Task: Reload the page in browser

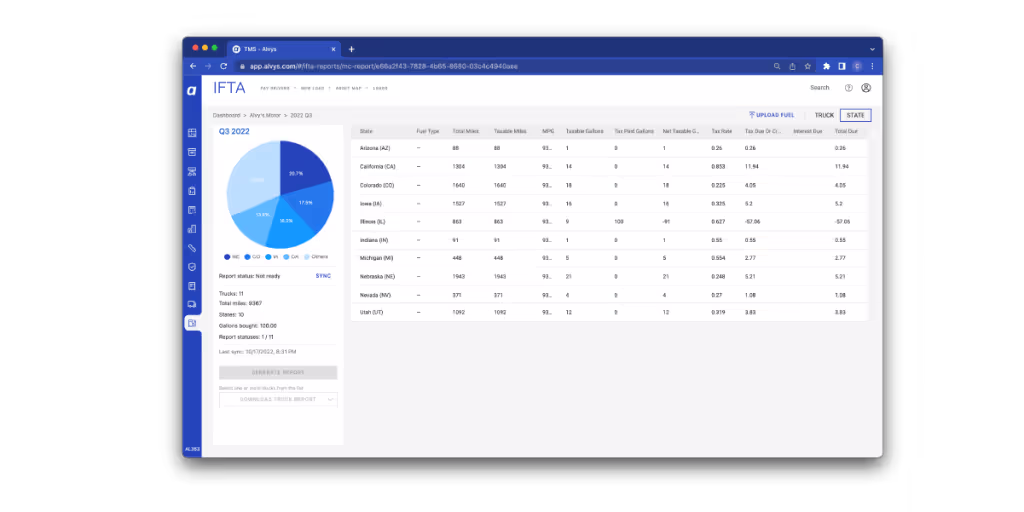Action: (223, 66)
